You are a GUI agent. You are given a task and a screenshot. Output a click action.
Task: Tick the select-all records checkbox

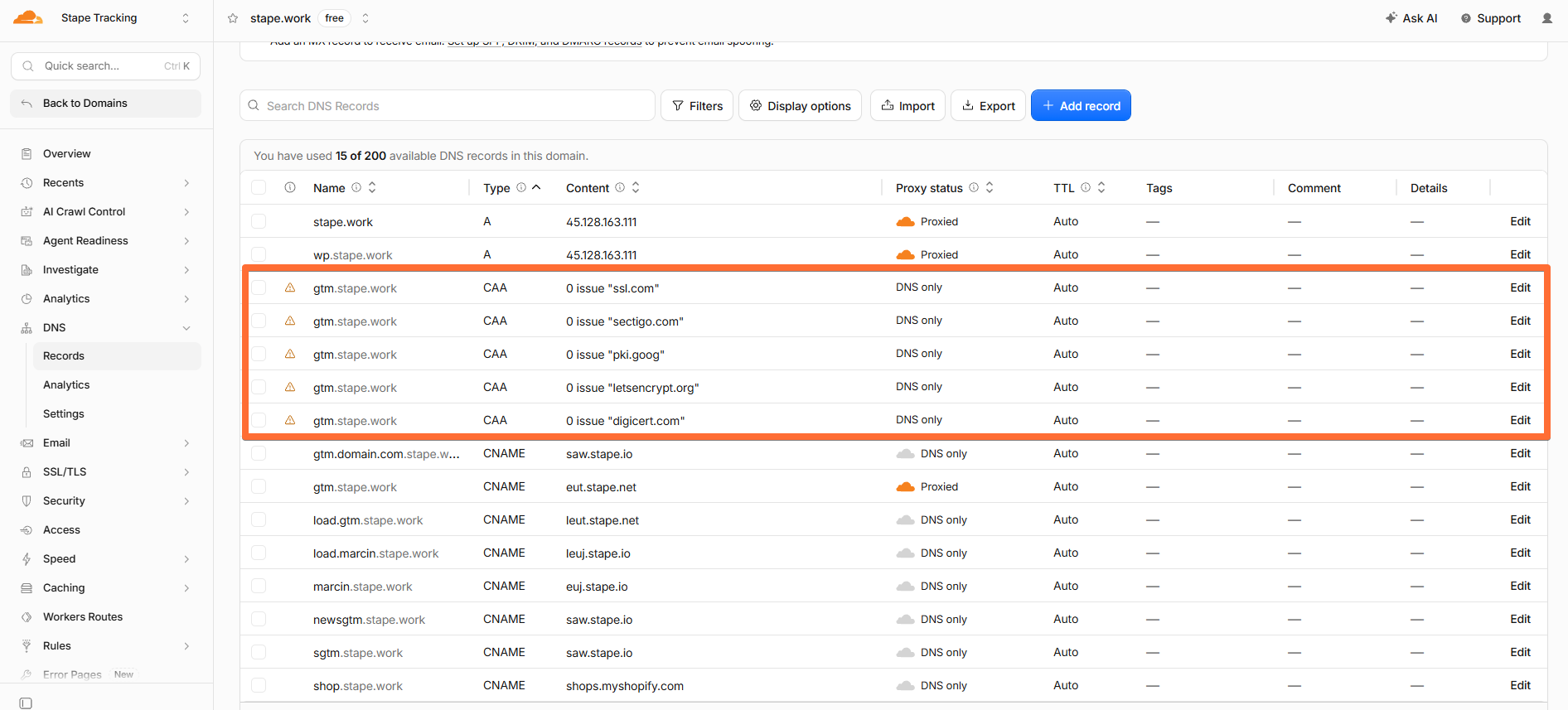click(x=259, y=188)
